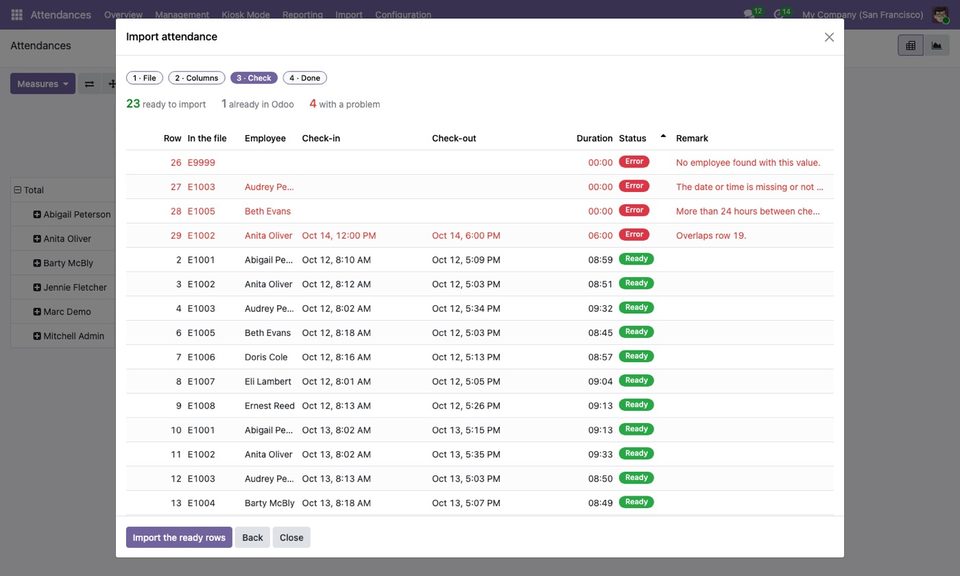Open the Overview menu
The height and width of the screenshot is (576, 960).
coord(123,15)
